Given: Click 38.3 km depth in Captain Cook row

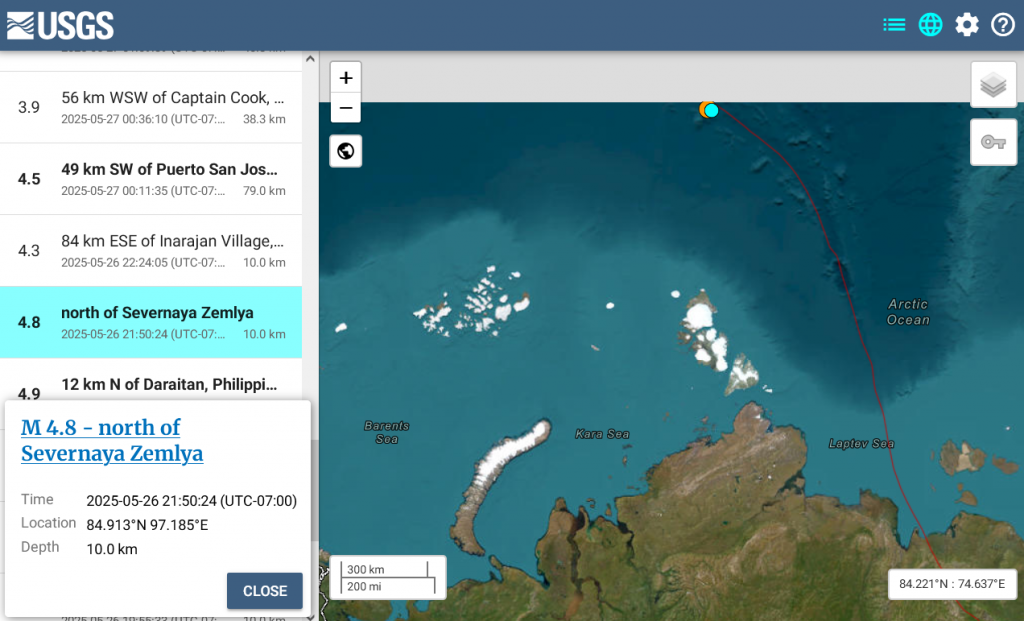Looking at the screenshot, I should (x=264, y=119).
